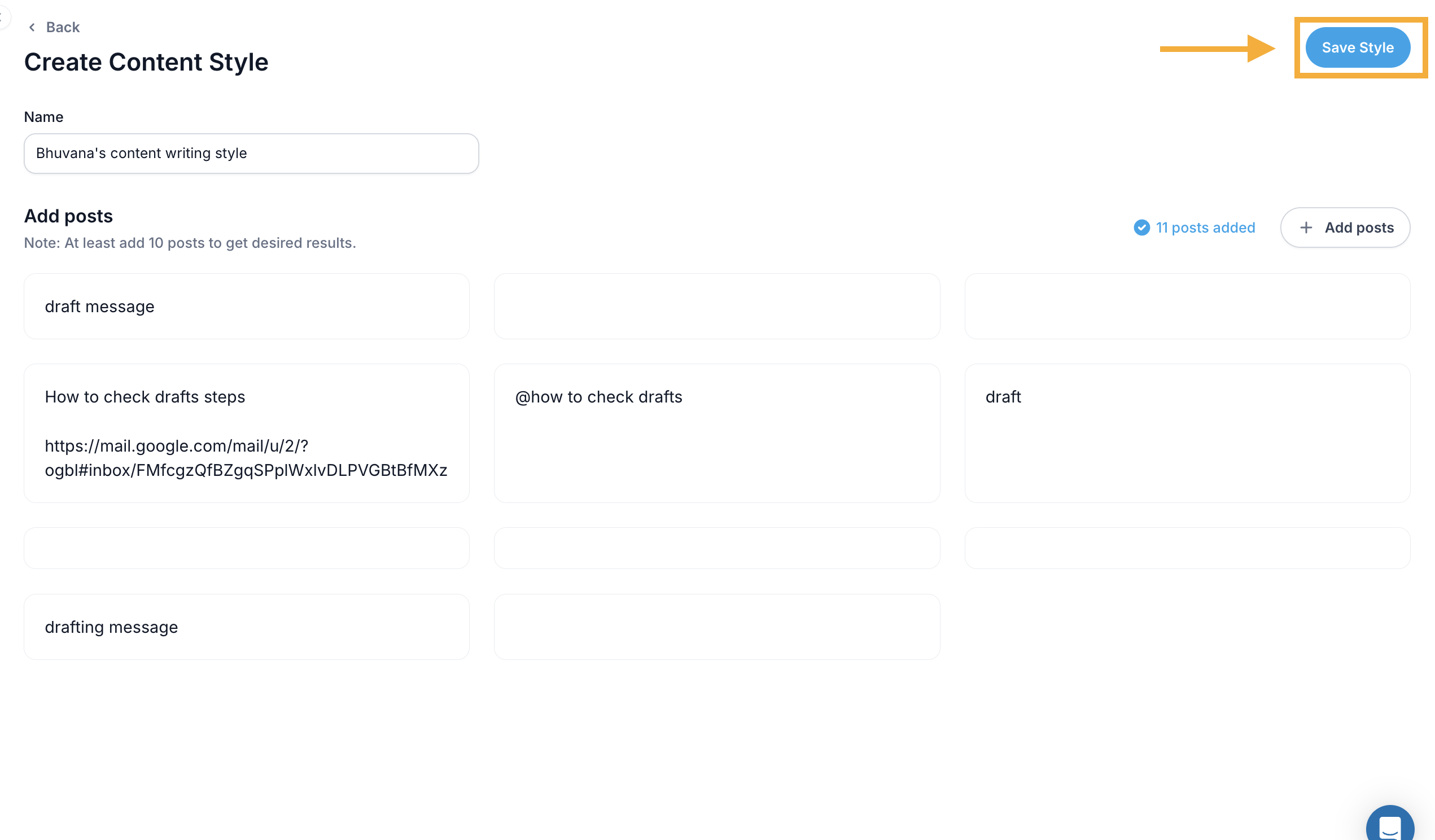Open the @how to check drafts card
The height and width of the screenshot is (840, 1435).
(x=716, y=433)
